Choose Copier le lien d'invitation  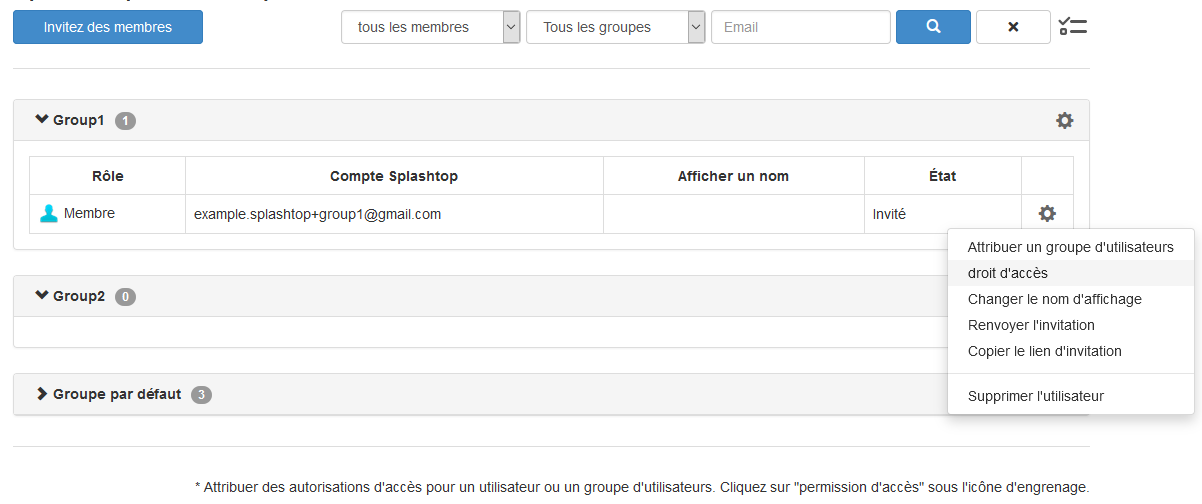[x=1071, y=351]
